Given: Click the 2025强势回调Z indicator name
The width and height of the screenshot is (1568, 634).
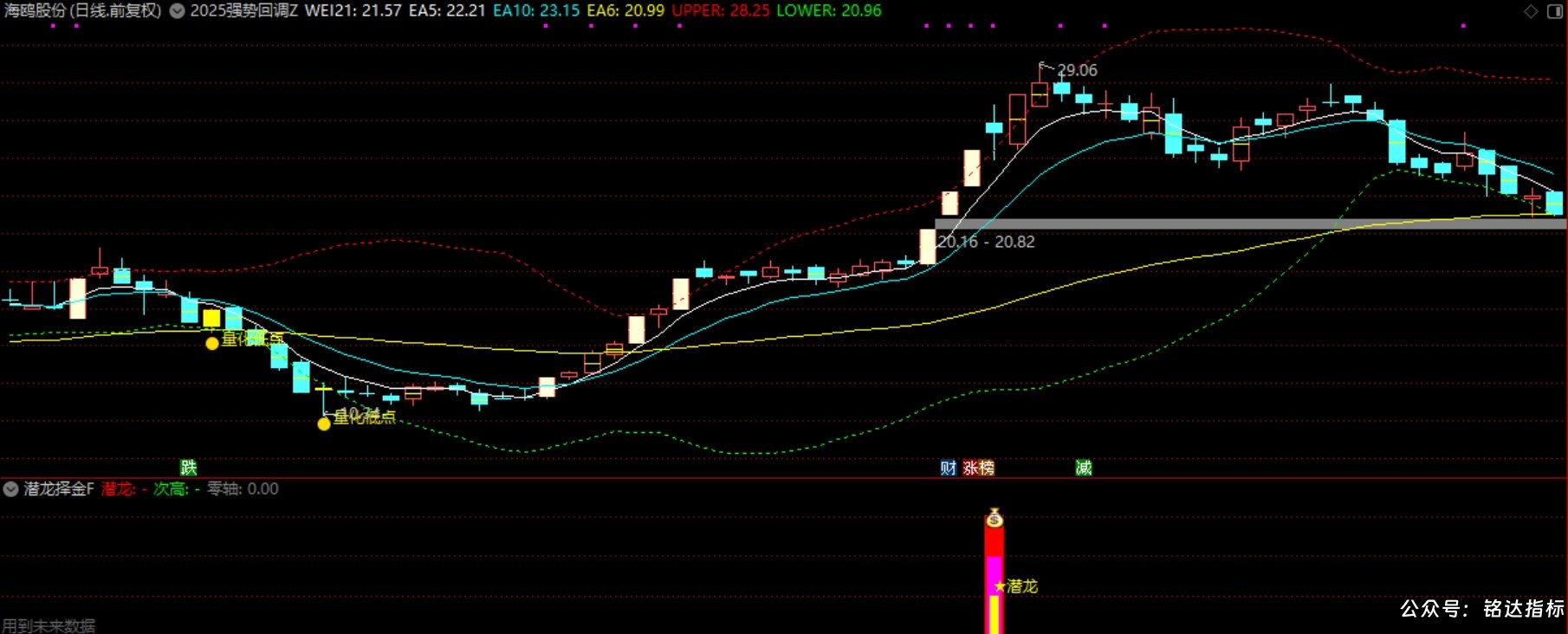Looking at the screenshot, I should [x=244, y=11].
